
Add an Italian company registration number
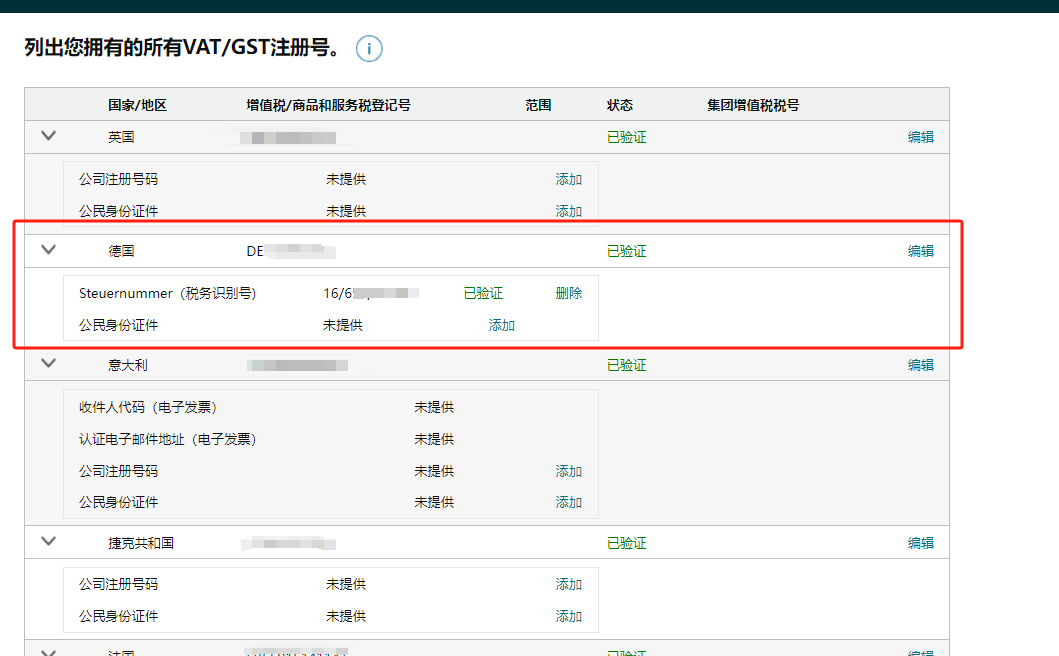click(x=568, y=471)
